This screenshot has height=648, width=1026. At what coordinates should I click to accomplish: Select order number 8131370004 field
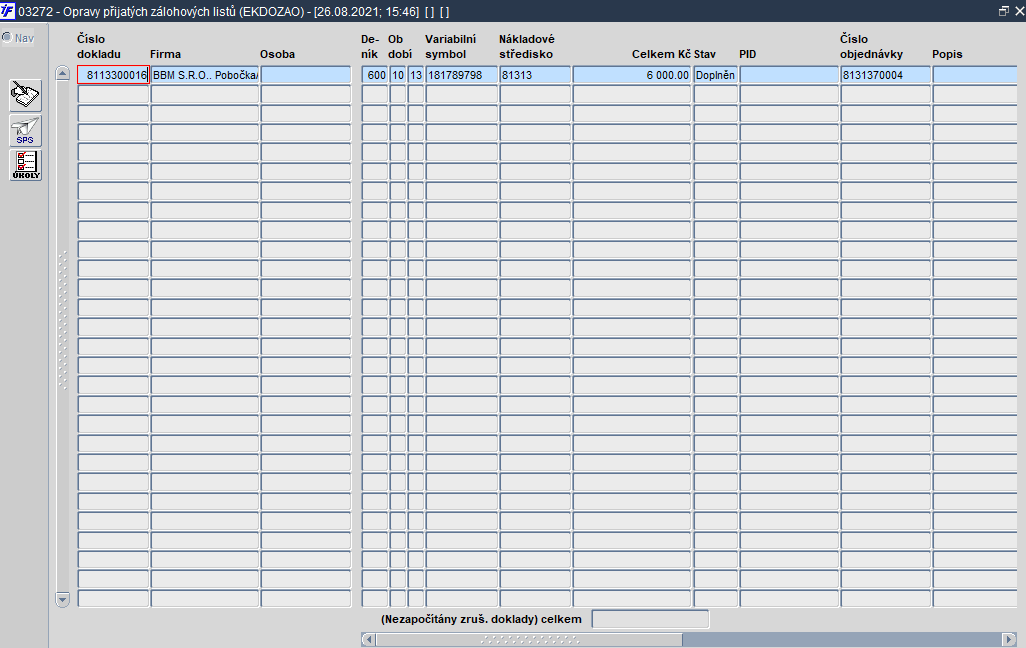pyautogui.click(x=885, y=75)
